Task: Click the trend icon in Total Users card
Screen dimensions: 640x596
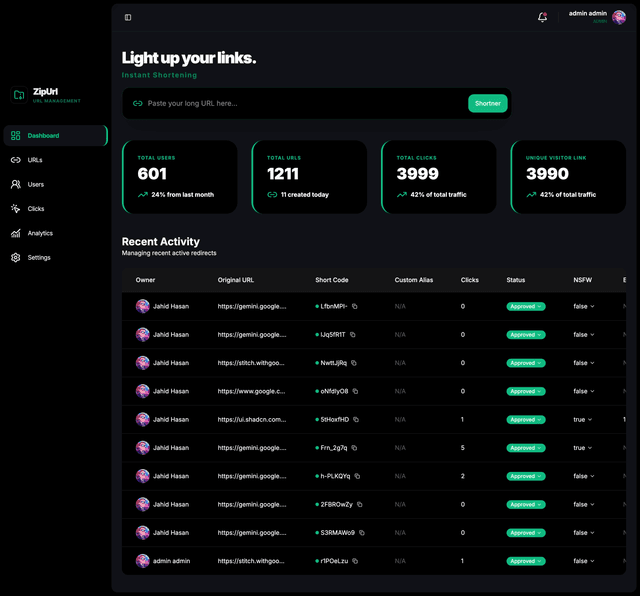Action: pyautogui.click(x=142, y=195)
